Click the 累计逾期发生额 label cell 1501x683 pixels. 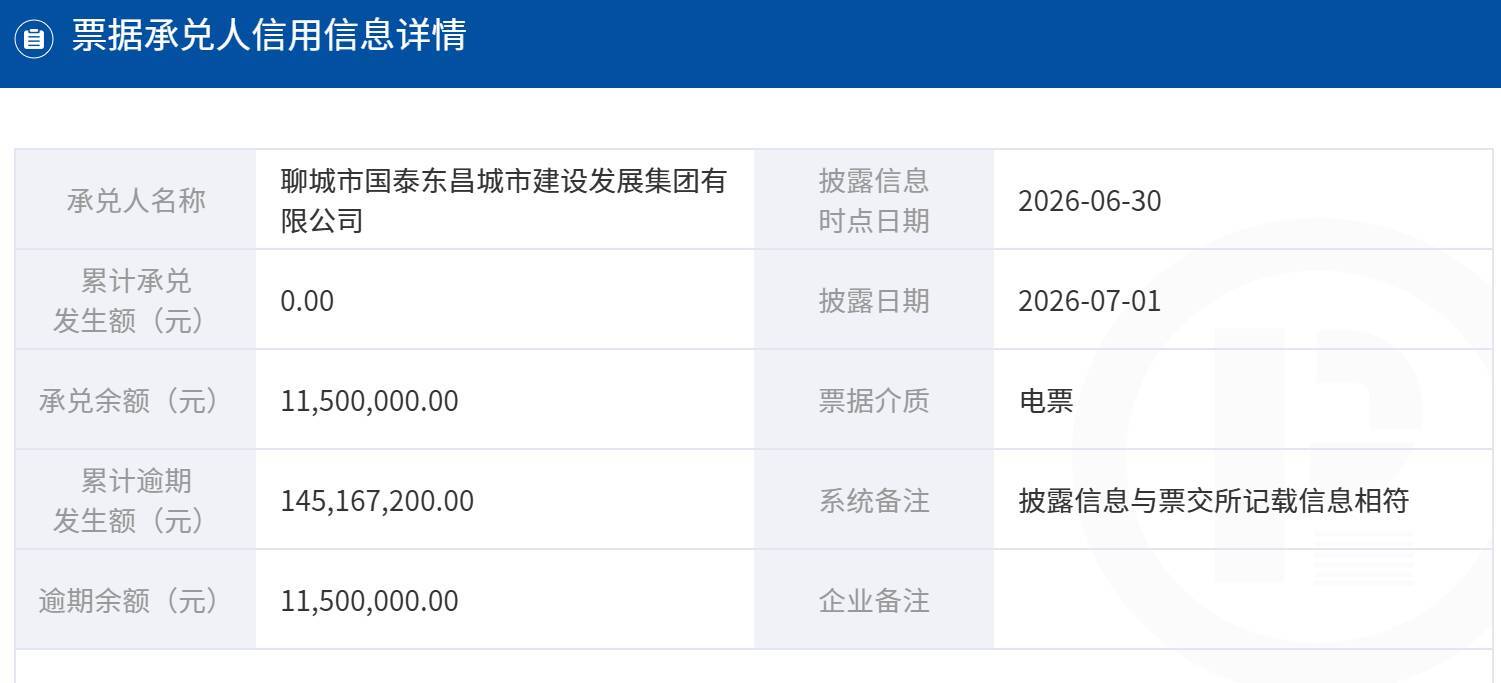136,500
